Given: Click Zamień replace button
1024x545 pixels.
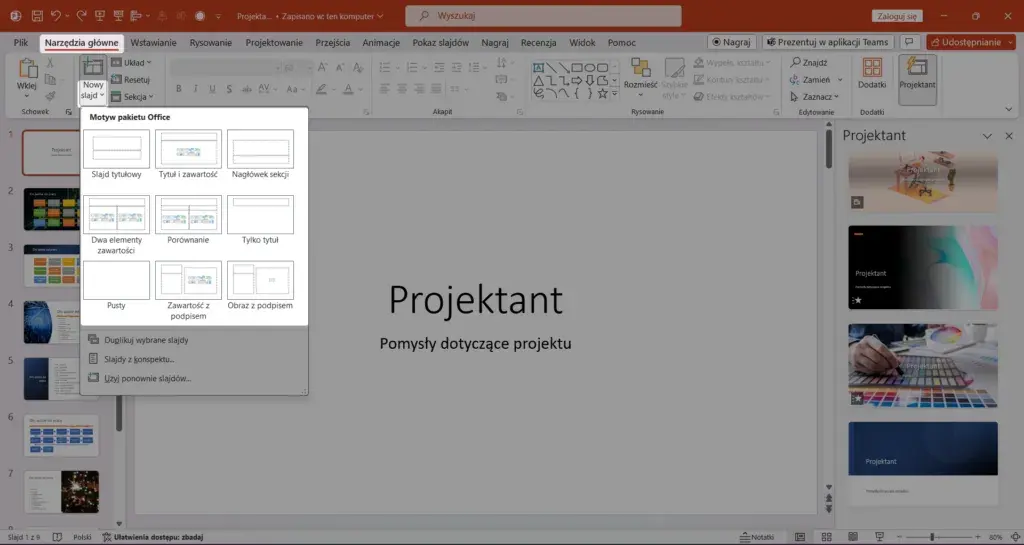Looking at the screenshot, I should pos(810,80).
